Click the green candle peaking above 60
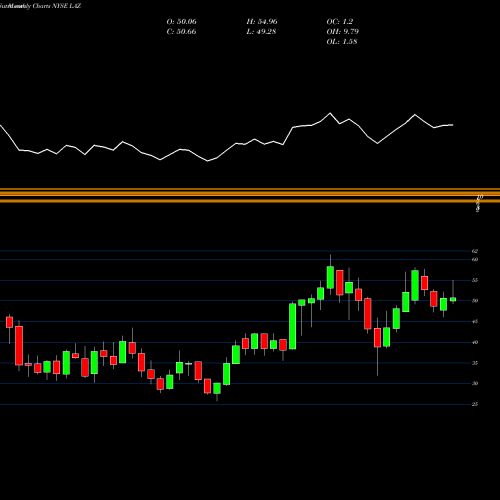This screenshot has height=500, width=500. [330, 277]
